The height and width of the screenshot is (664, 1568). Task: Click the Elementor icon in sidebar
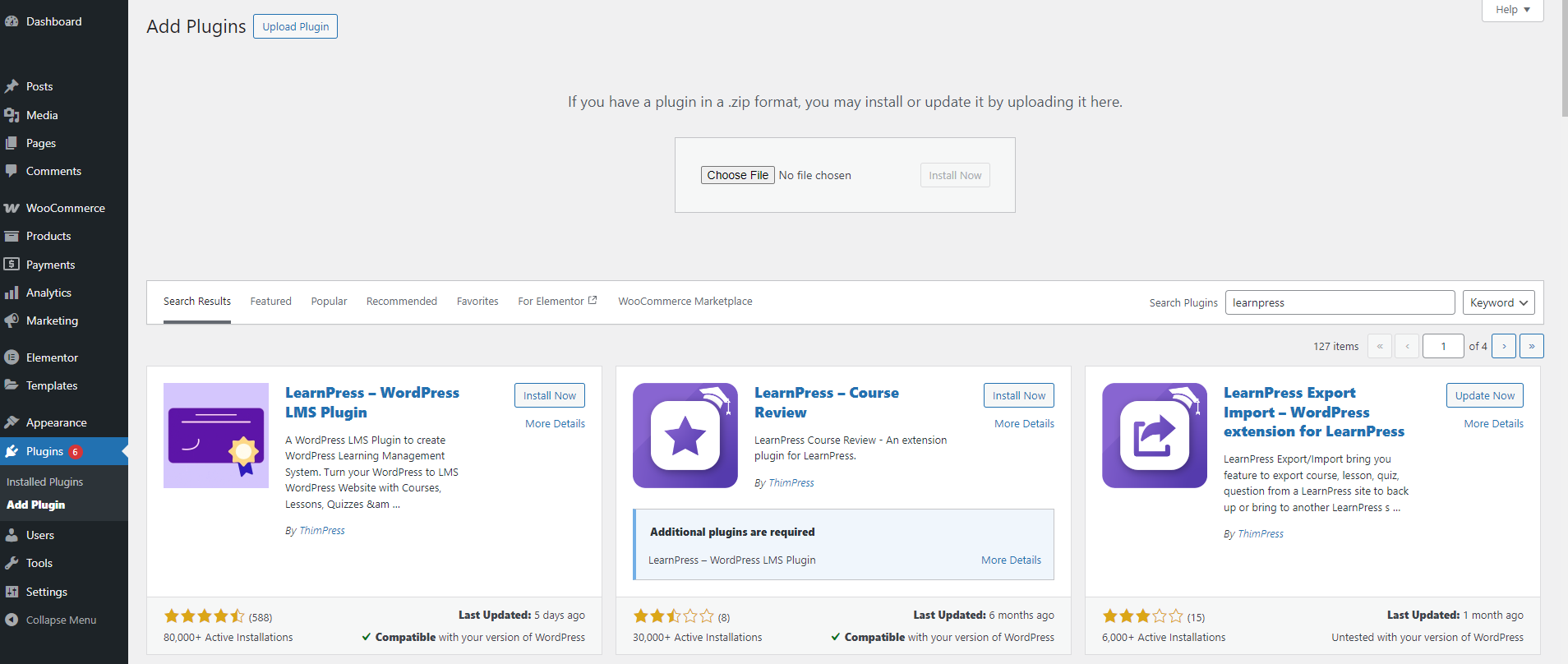click(12, 357)
